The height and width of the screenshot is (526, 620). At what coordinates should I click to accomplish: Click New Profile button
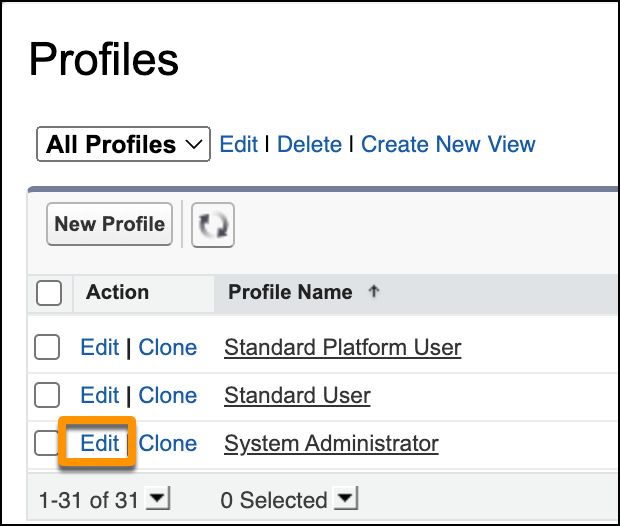pos(110,224)
